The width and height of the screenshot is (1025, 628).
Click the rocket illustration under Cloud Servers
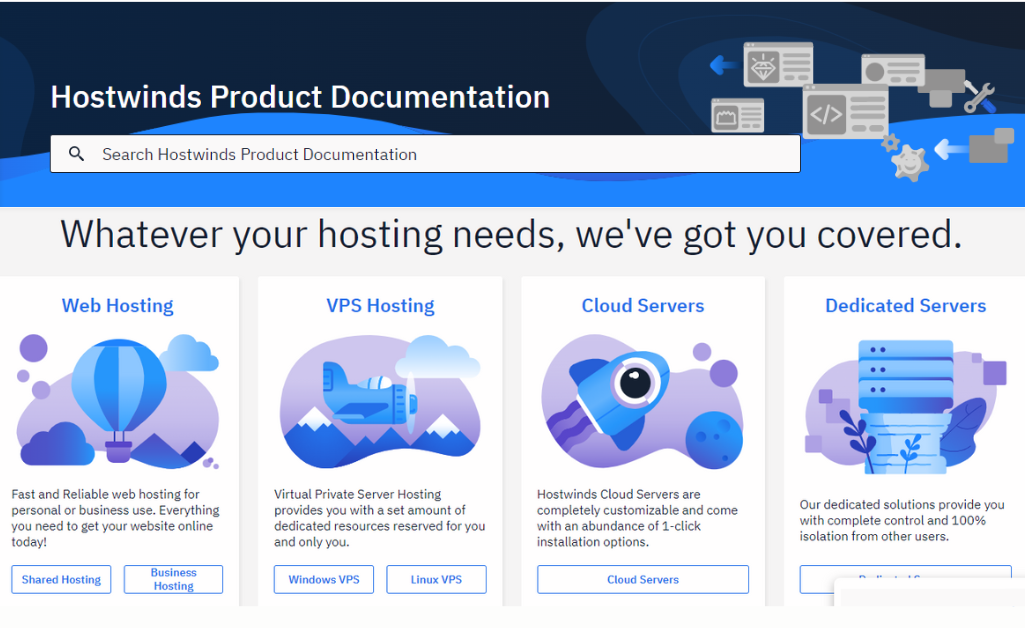[x=643, y=402]
